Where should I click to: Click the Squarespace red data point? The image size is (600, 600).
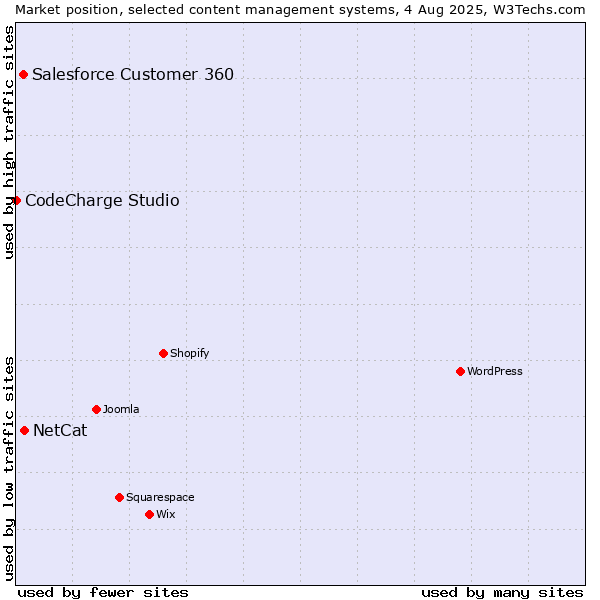point(119,497)
